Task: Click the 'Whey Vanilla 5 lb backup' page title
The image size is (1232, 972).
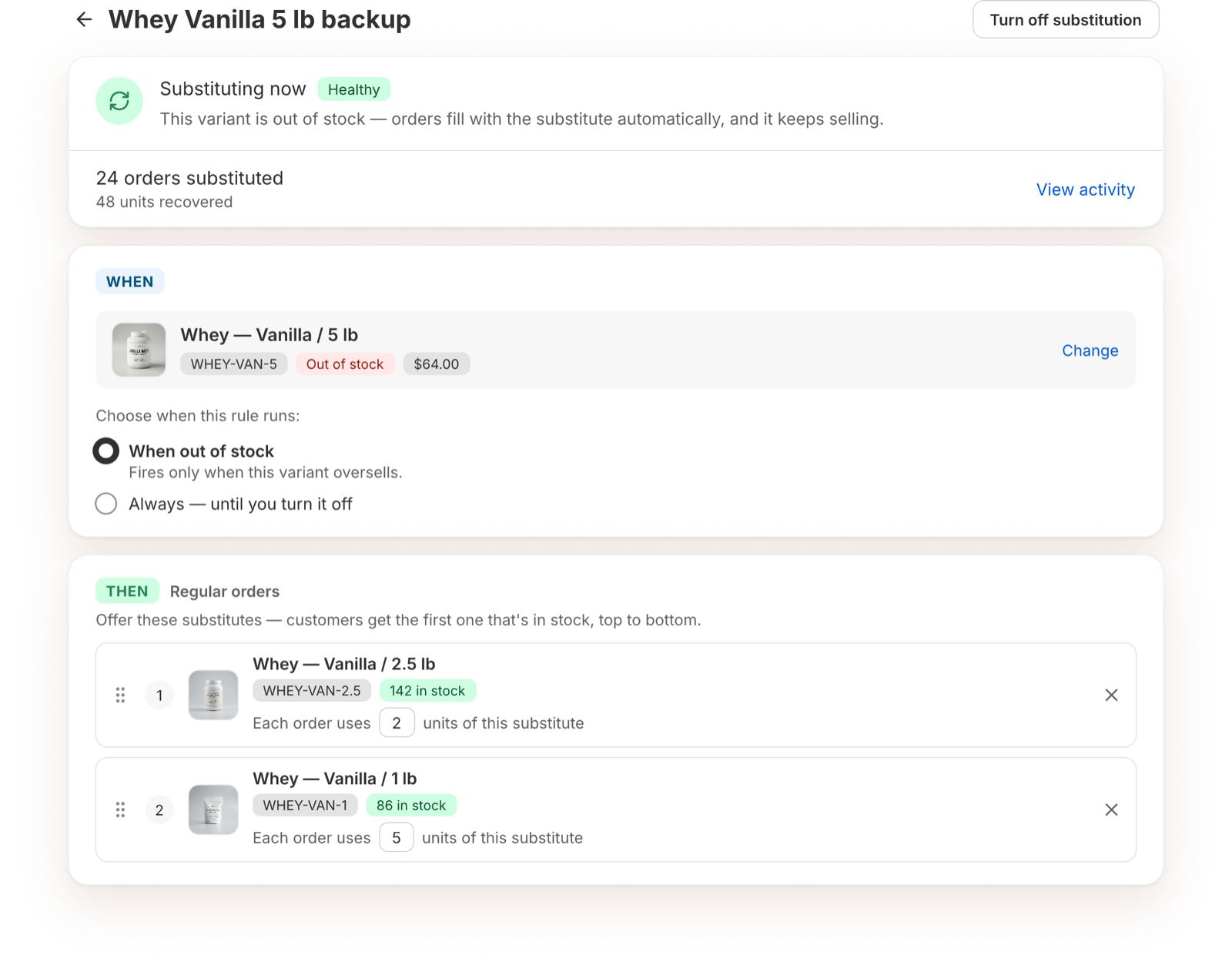Action: point(259,20)
